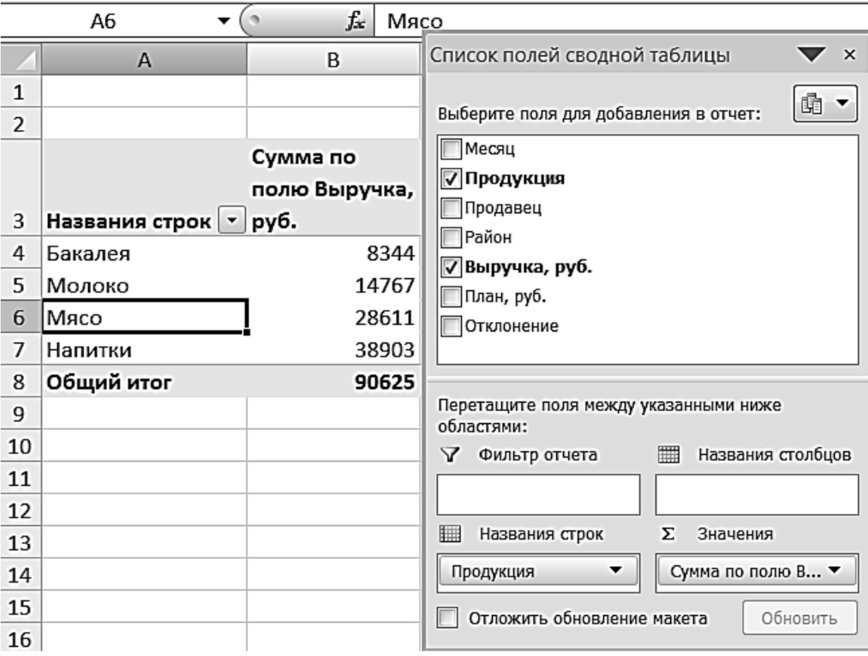
Task: Select row 8 header
Action: [x=20, y=382]
